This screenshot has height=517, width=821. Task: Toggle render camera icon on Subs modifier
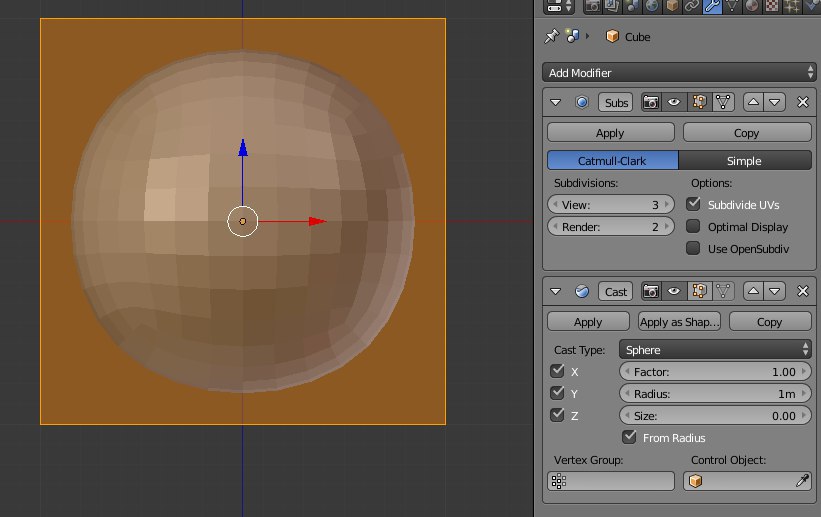pyautogui.click(x=651, y=102)
